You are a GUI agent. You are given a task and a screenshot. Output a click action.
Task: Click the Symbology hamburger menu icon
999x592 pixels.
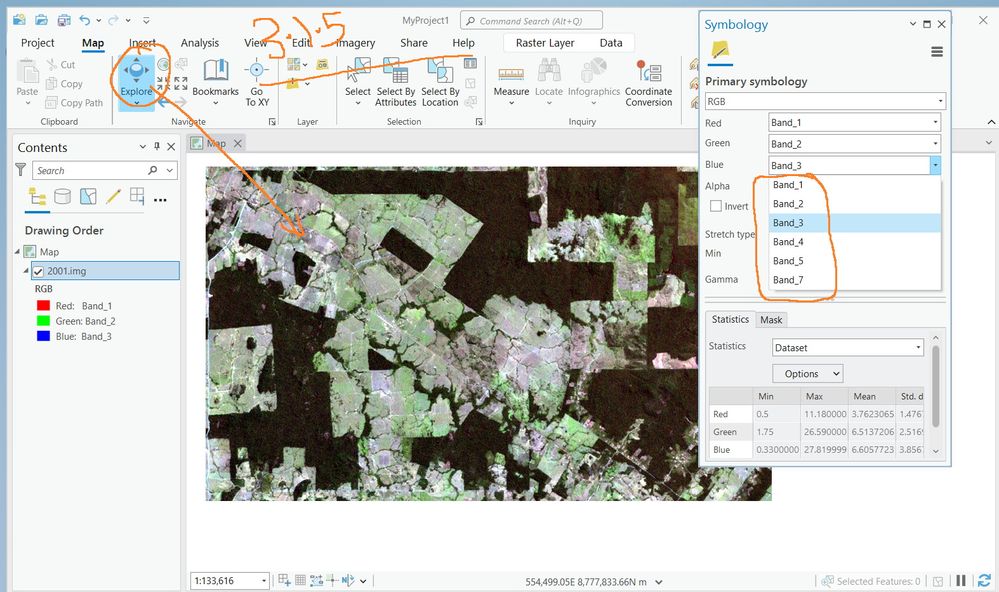[x=937, y=52]
